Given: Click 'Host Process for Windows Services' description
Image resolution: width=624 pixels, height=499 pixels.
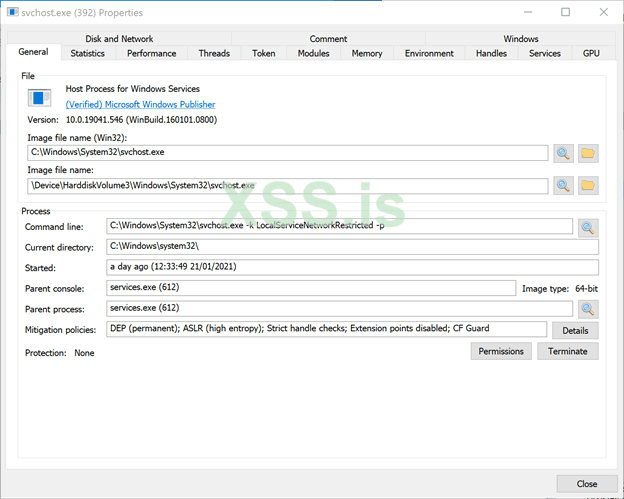Looking at the screenshot, I should click(x=133, y=89).
